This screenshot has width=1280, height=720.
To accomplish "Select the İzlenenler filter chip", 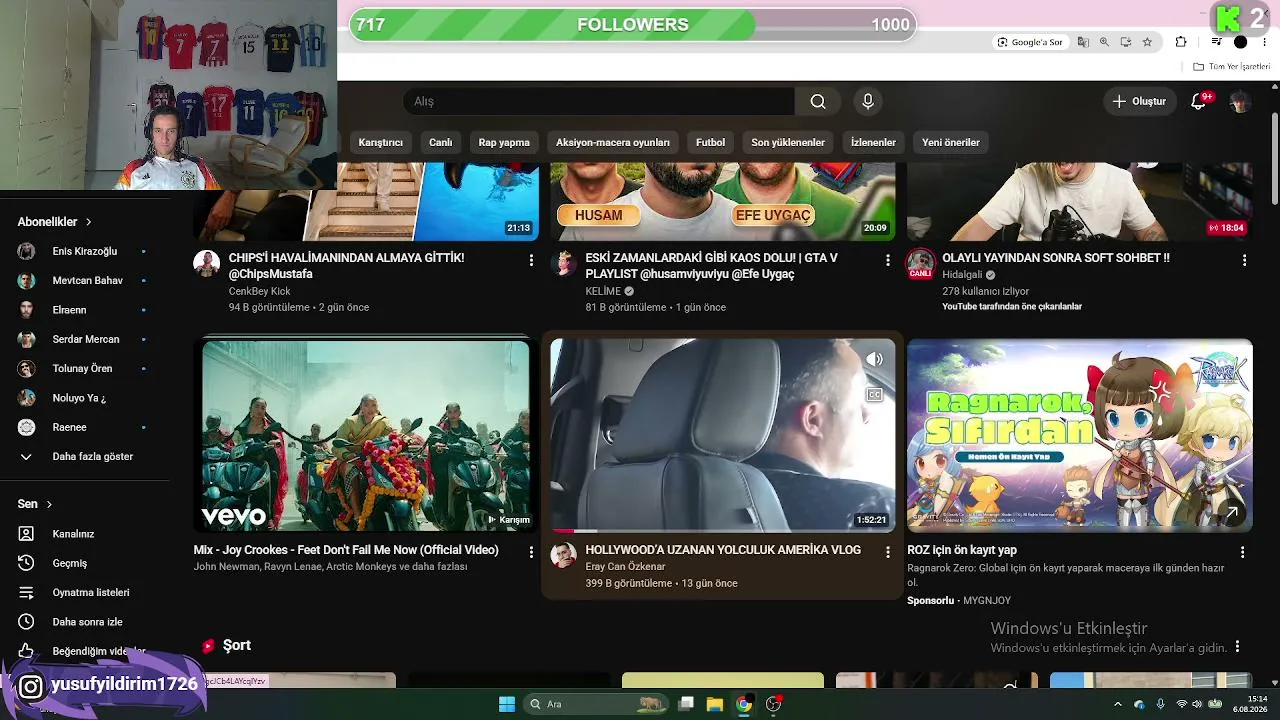I will 873,142.
